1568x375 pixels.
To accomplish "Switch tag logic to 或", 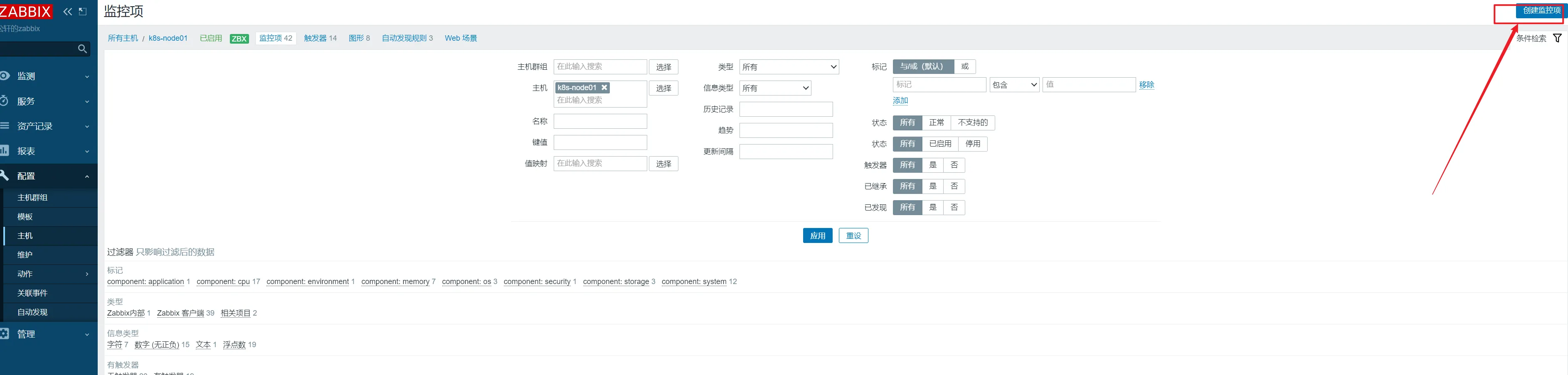I will pos(964,67).
